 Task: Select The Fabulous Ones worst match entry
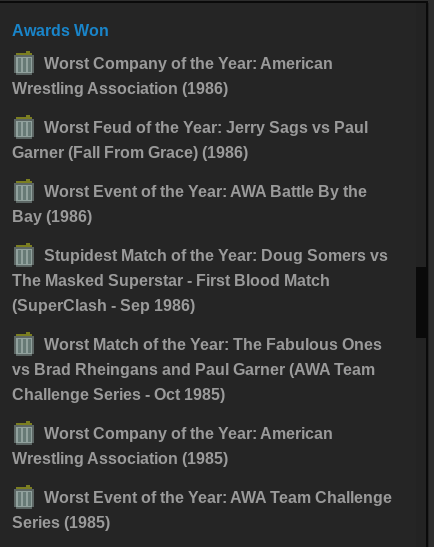(x=197, y=369)
